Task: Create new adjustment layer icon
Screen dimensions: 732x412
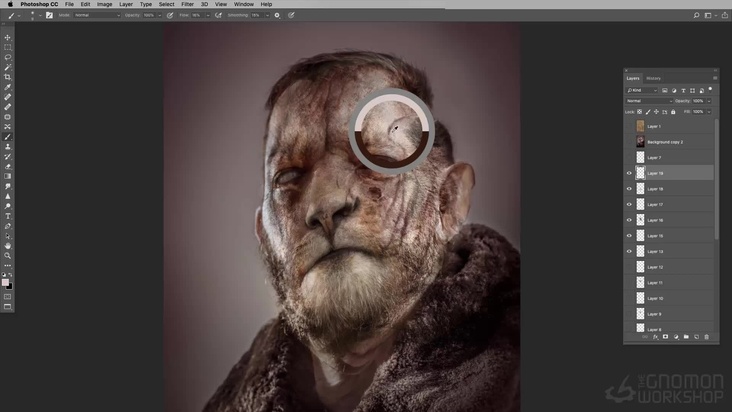Action: [676, 337]
